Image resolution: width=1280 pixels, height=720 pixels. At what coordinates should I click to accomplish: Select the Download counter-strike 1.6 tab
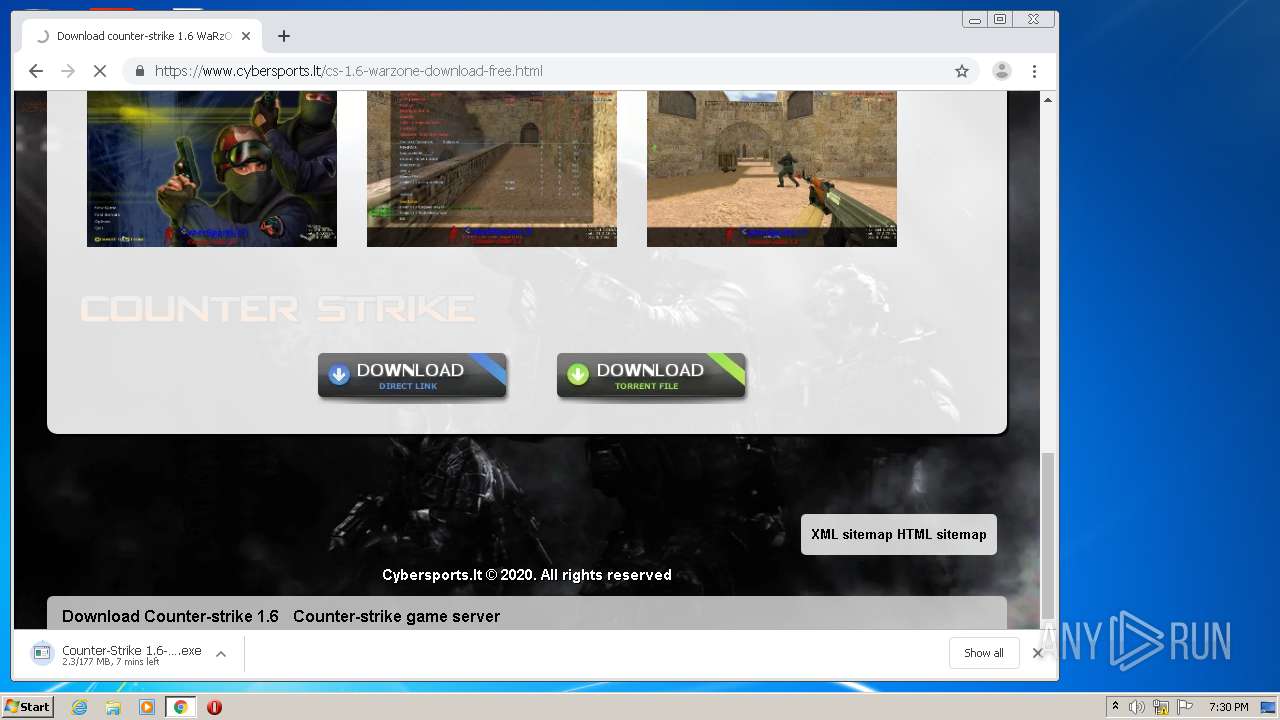142,36
